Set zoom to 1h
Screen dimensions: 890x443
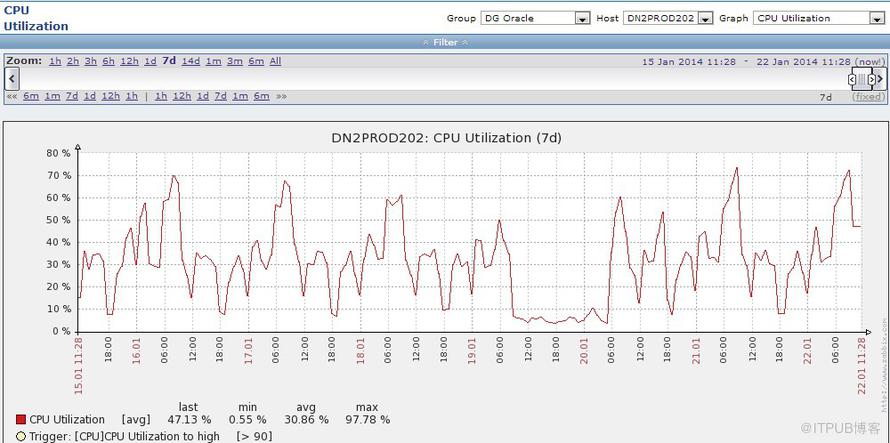55,61
